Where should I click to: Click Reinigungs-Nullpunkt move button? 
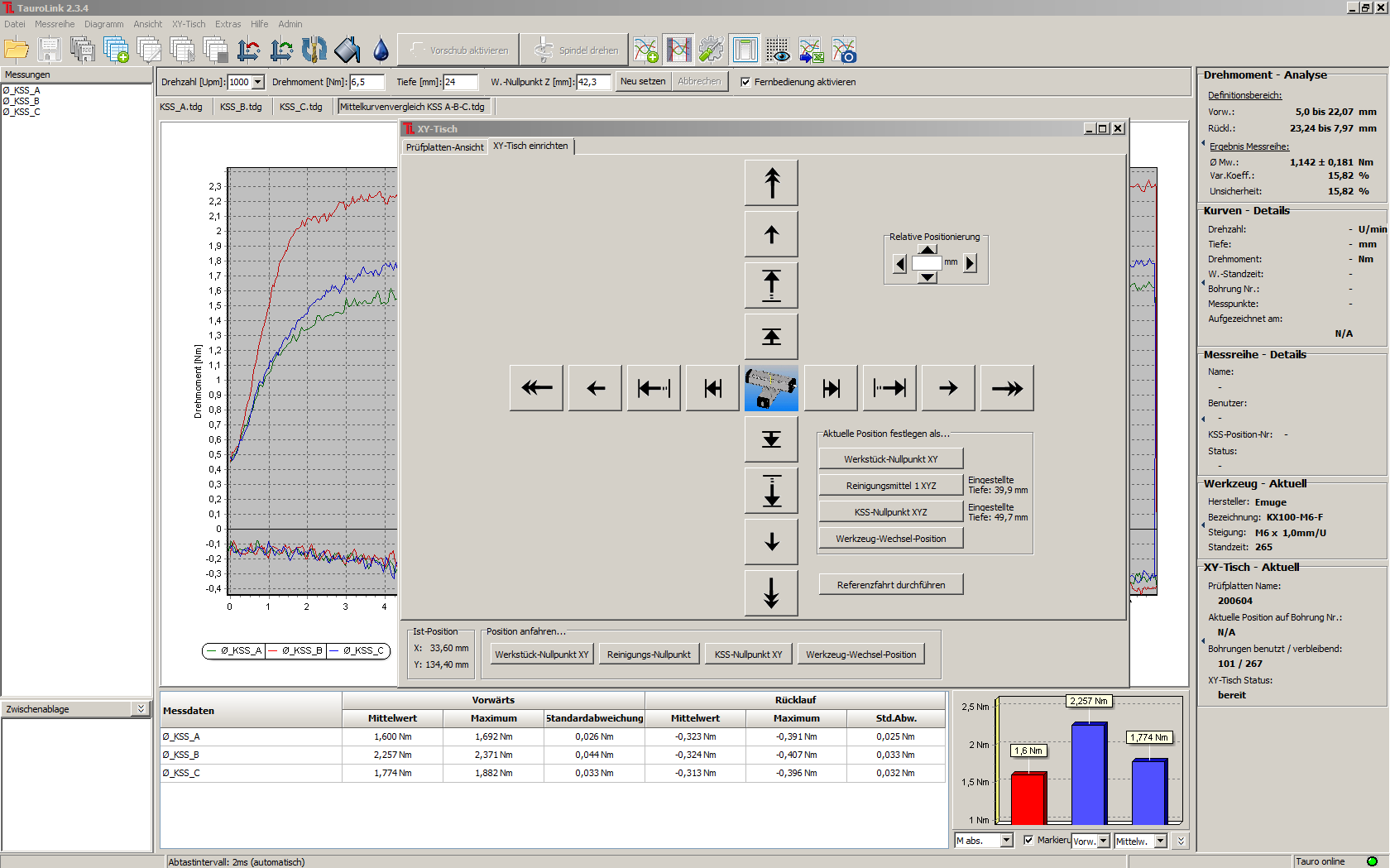(649, 655)
